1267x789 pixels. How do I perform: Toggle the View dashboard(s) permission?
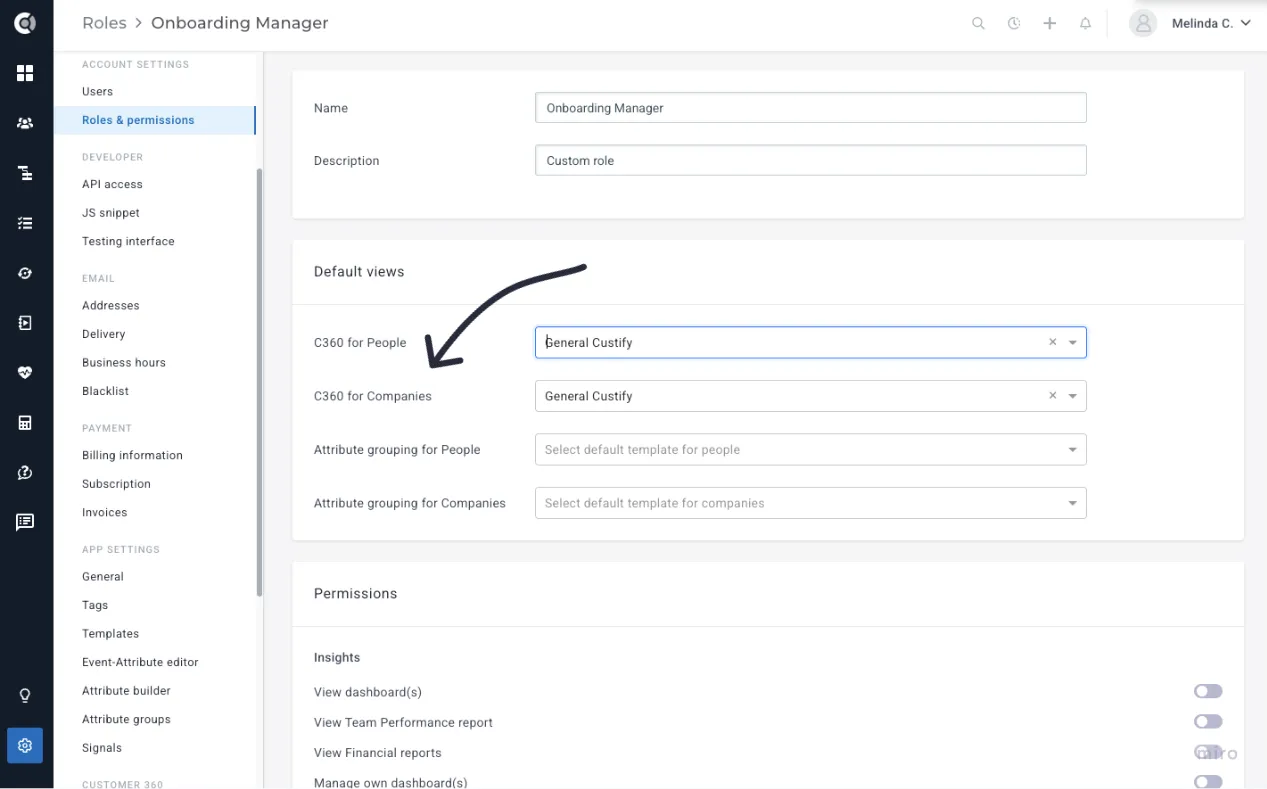pos(1208,691)
